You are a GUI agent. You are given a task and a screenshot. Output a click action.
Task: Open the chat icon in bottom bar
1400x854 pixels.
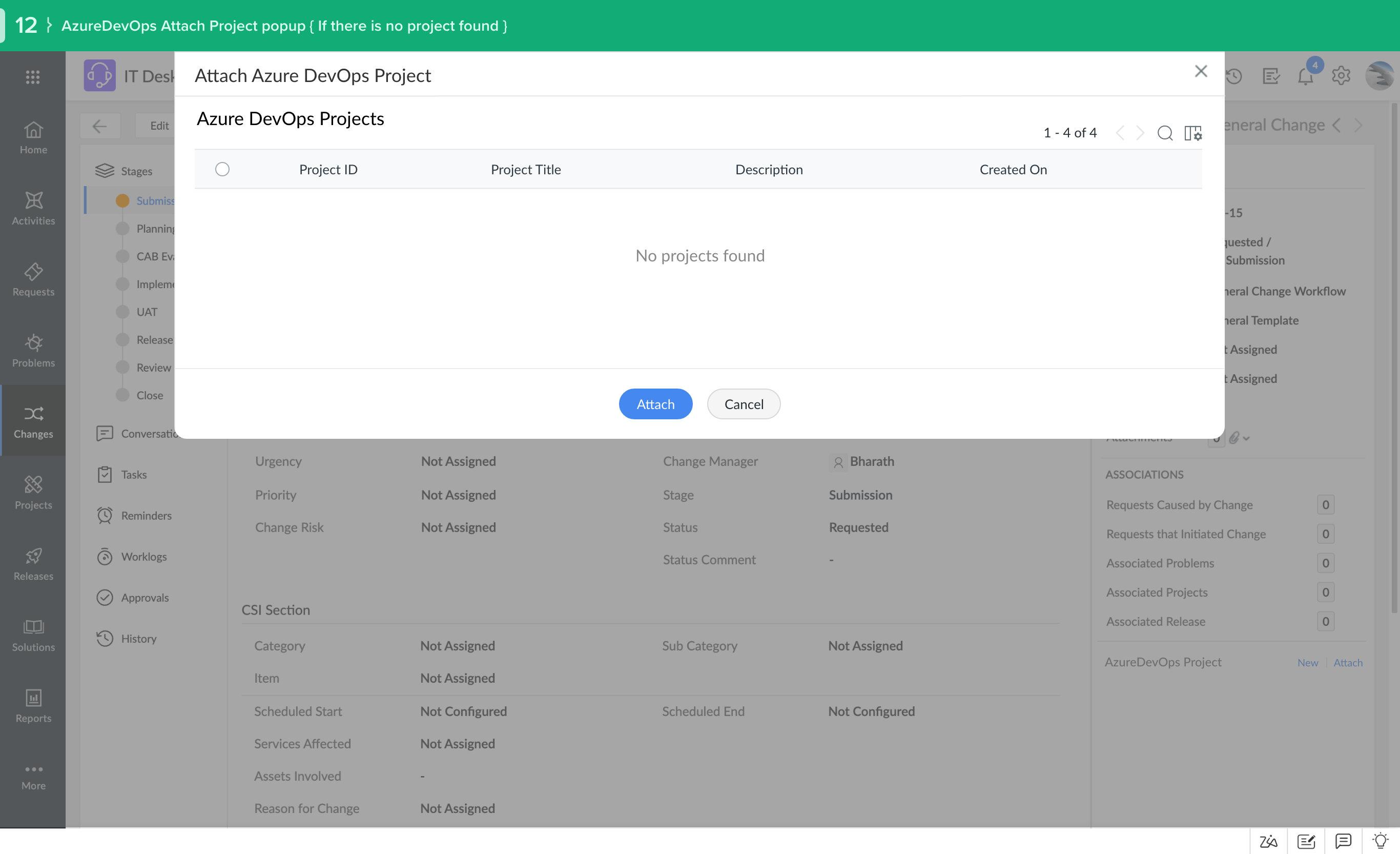[1343, 840]
